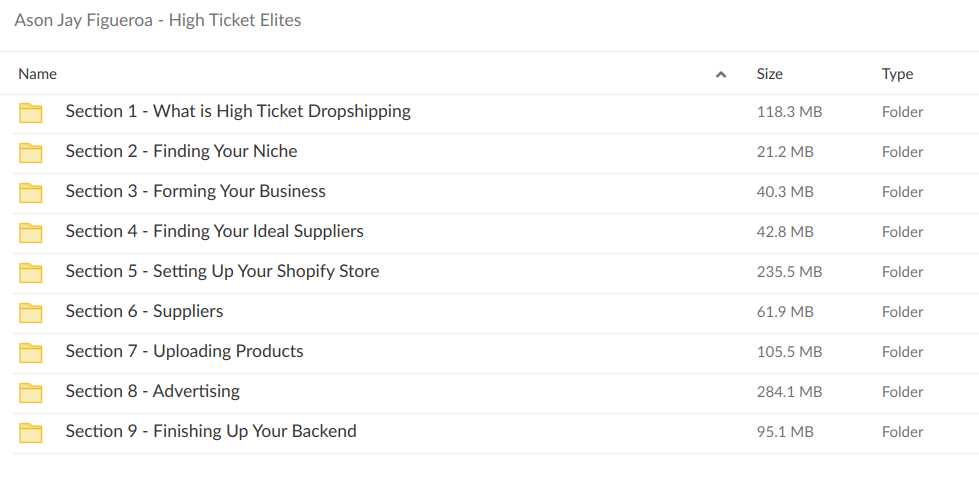Open Section 6 - Suppliers folder
Screen dimensions: 979x486
pyautogui.click(x=144, y=311)
